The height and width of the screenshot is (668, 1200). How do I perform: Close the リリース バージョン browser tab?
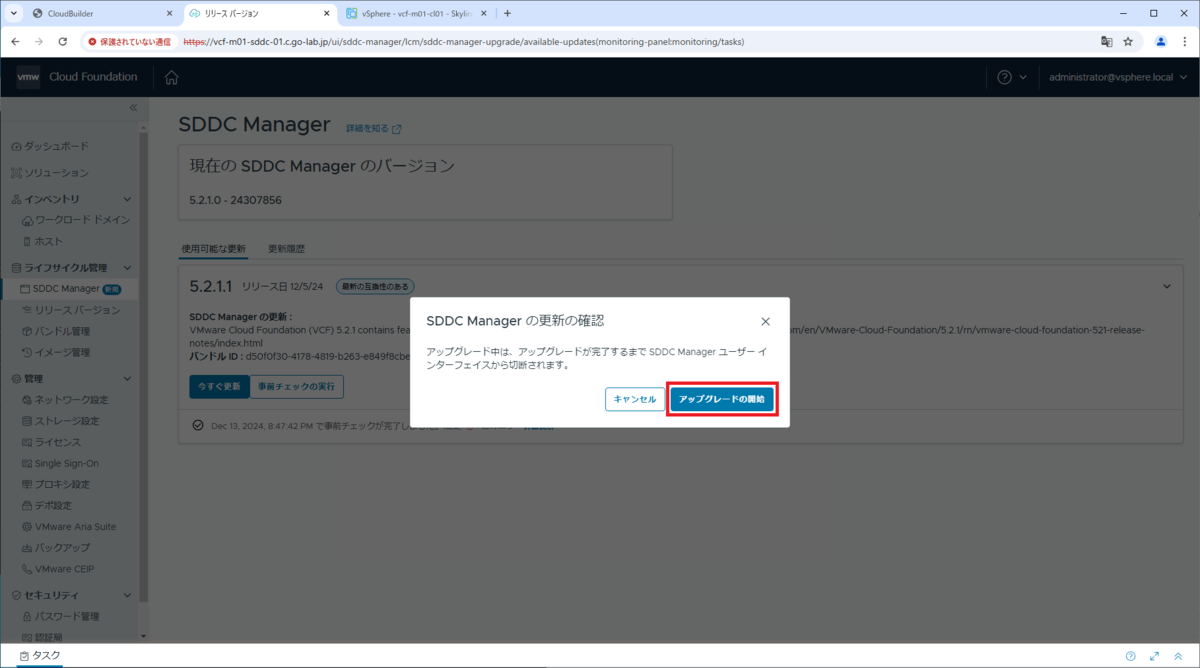click(325, 13)
